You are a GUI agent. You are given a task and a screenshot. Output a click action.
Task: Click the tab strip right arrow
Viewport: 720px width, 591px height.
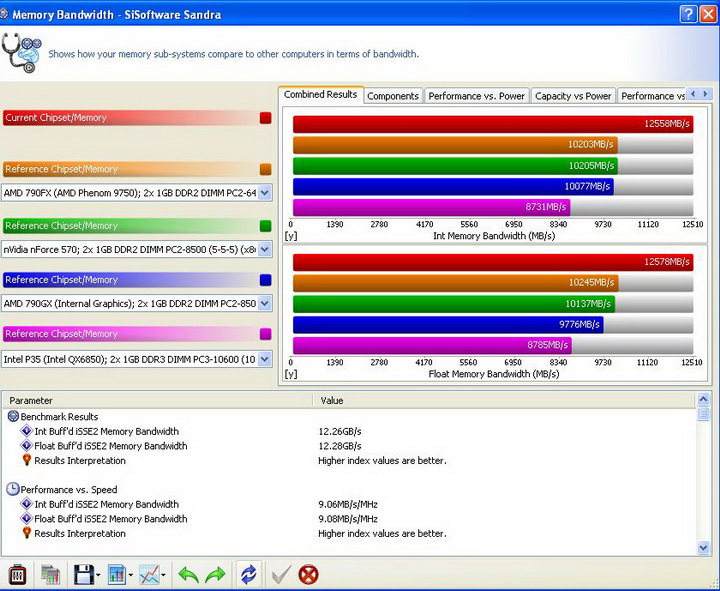(706, 94)
